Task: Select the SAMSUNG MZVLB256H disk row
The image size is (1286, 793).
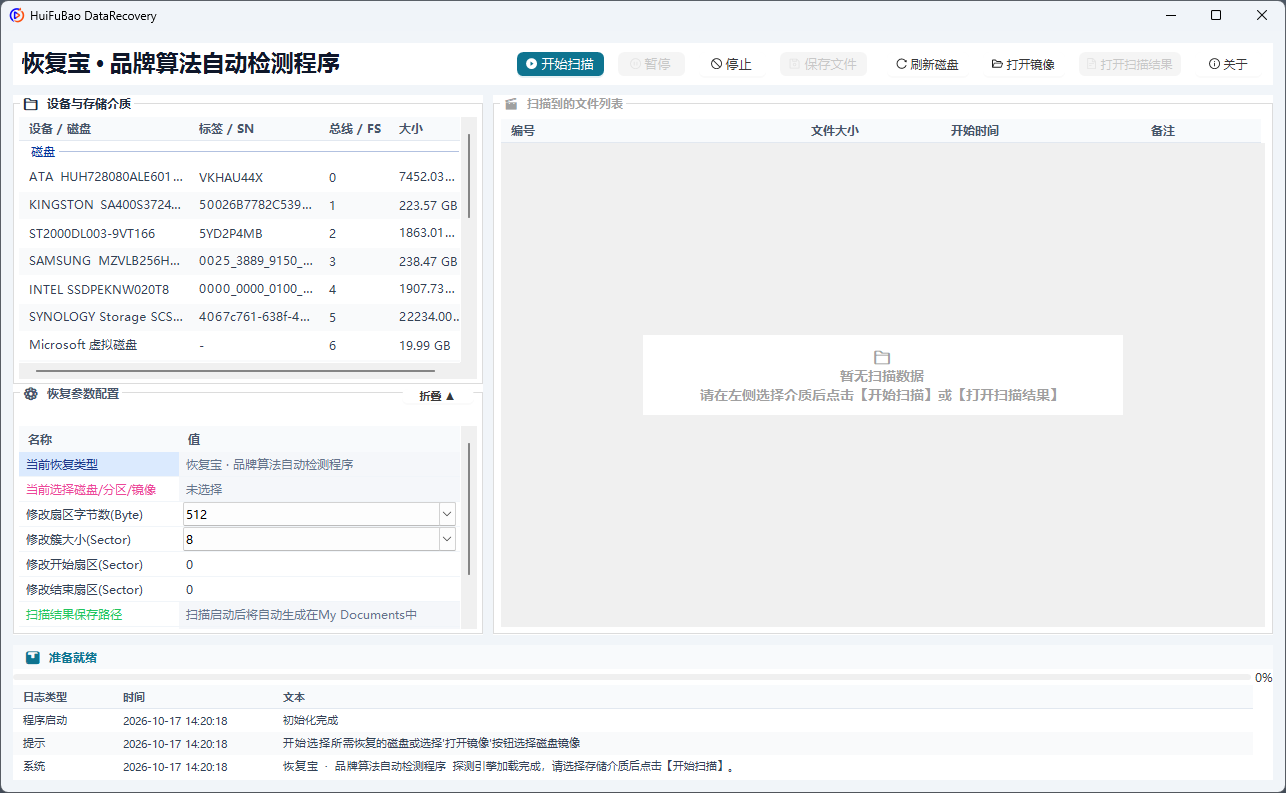Action: click(x=240, y=261)
